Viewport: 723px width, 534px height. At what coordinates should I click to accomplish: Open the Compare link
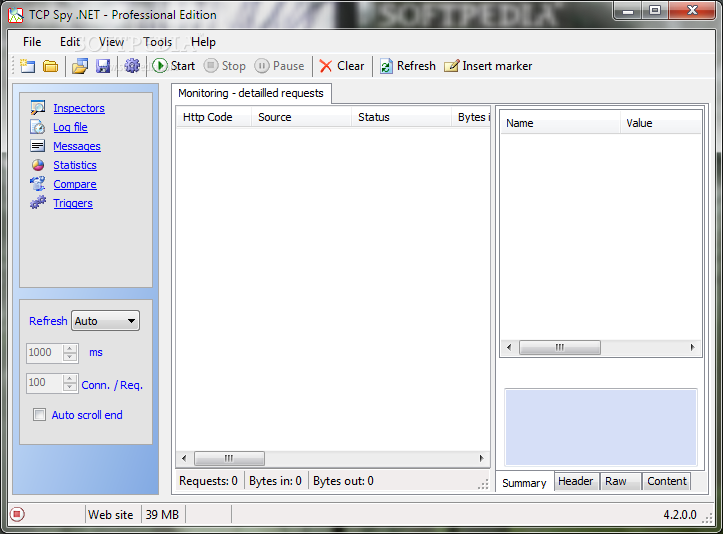pos(75,184)
